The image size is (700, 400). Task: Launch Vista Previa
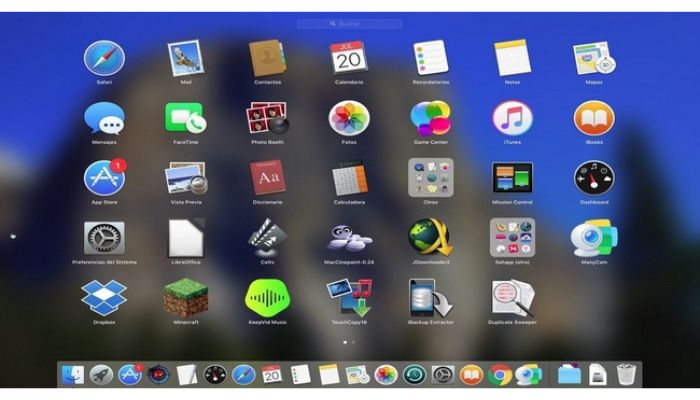[186, 178]
